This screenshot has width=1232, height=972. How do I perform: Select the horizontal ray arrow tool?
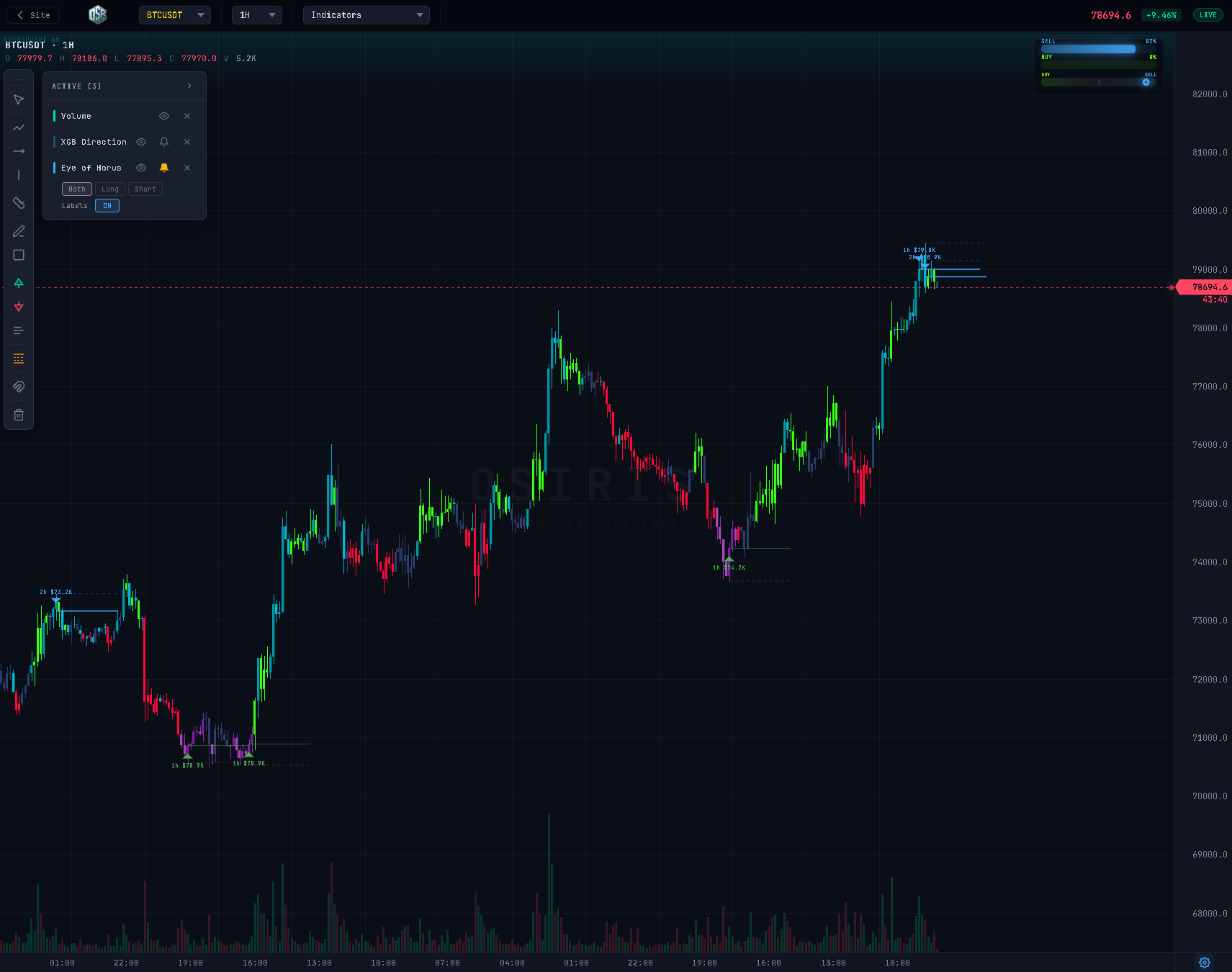[x=19, y=151]
